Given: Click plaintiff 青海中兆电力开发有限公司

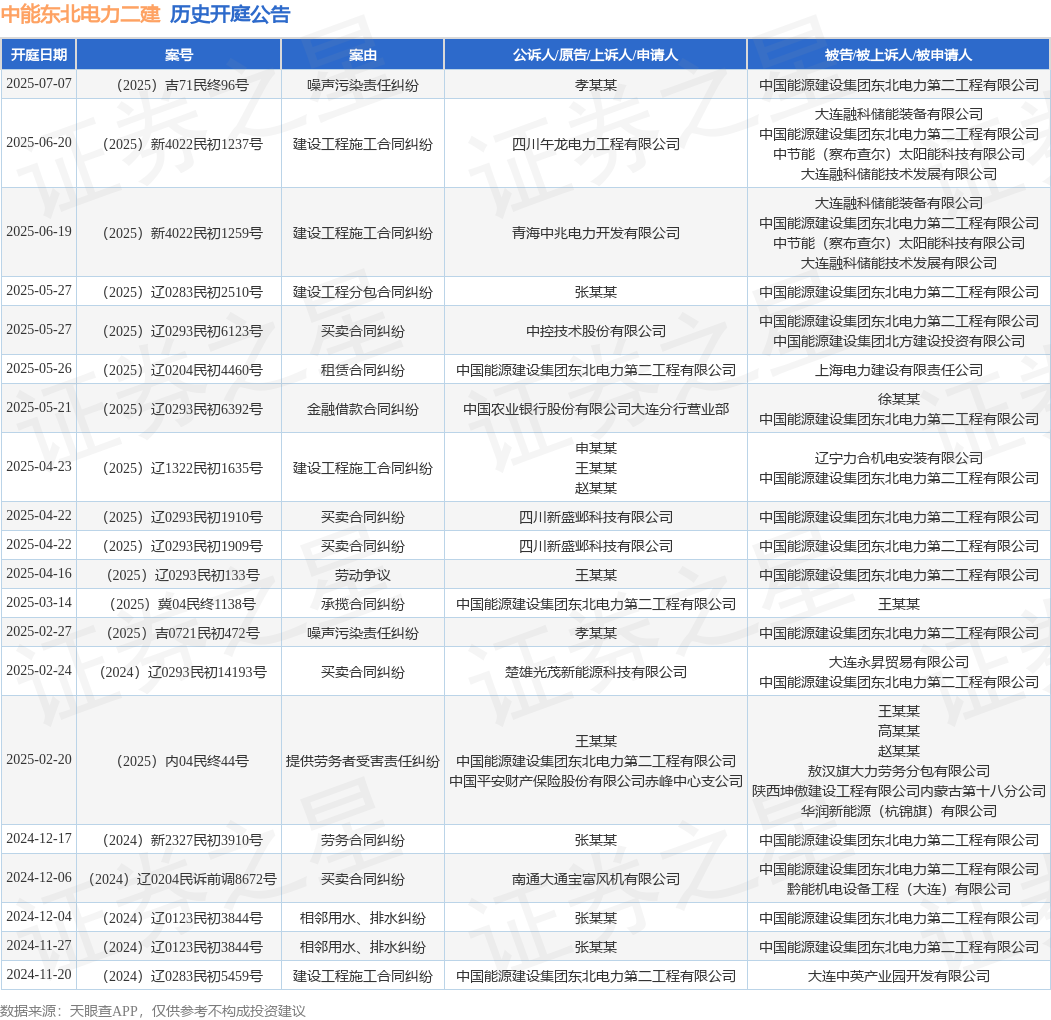Looking at the screenshot, I should (x=596, y=233).
